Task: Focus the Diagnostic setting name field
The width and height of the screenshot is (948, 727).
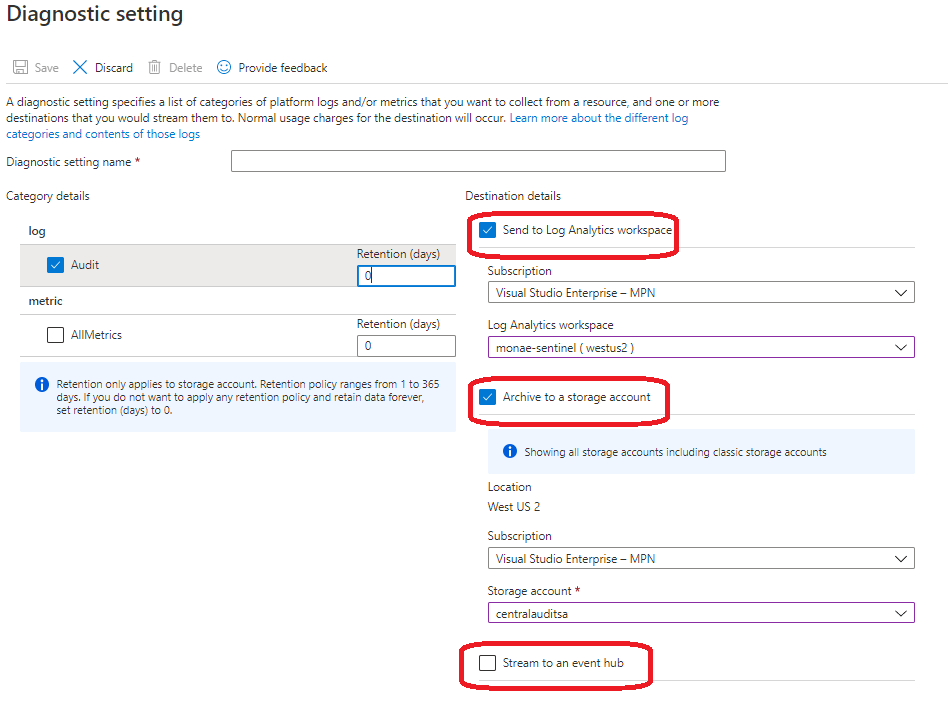Action: 478,162
